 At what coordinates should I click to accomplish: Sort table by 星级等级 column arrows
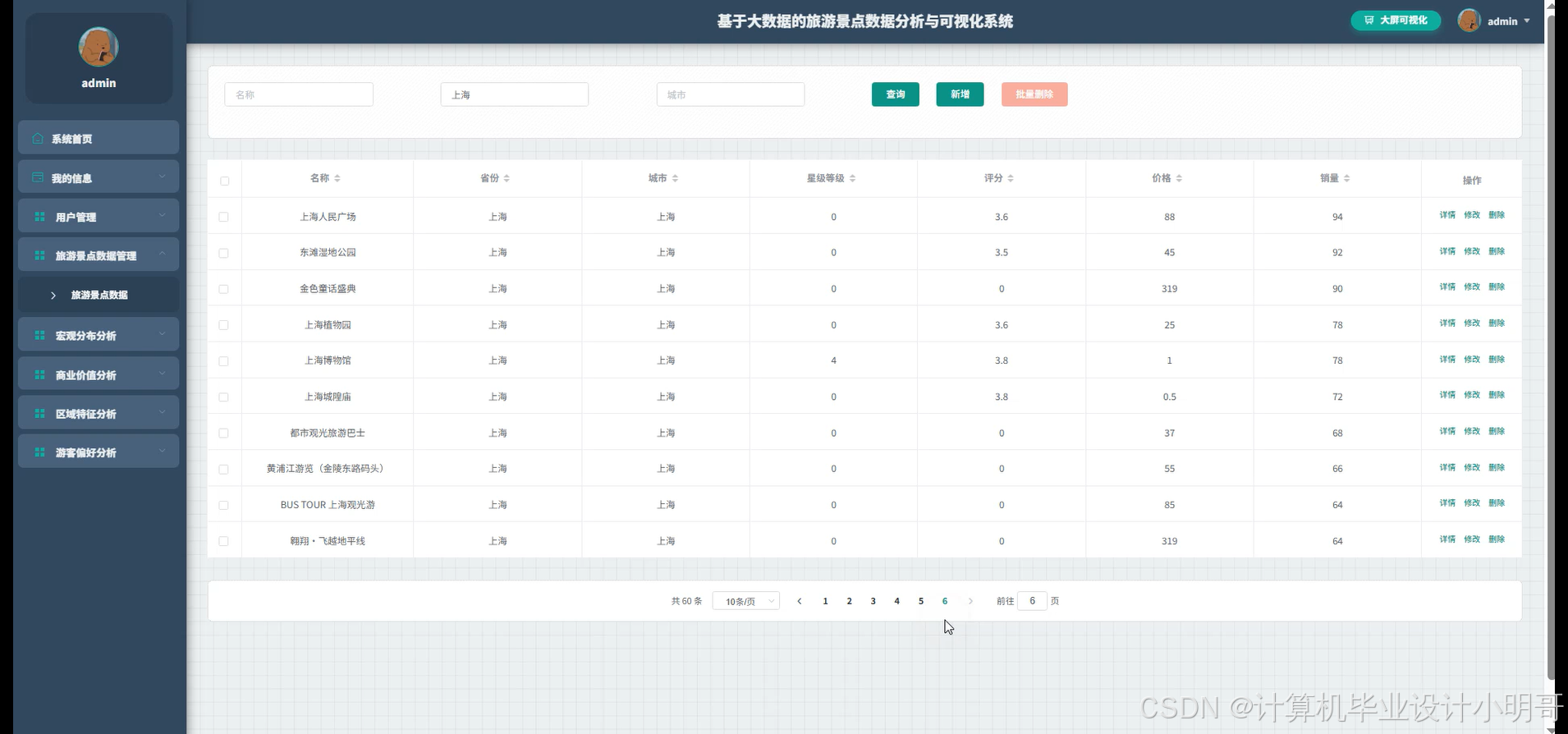click(852, 178)
